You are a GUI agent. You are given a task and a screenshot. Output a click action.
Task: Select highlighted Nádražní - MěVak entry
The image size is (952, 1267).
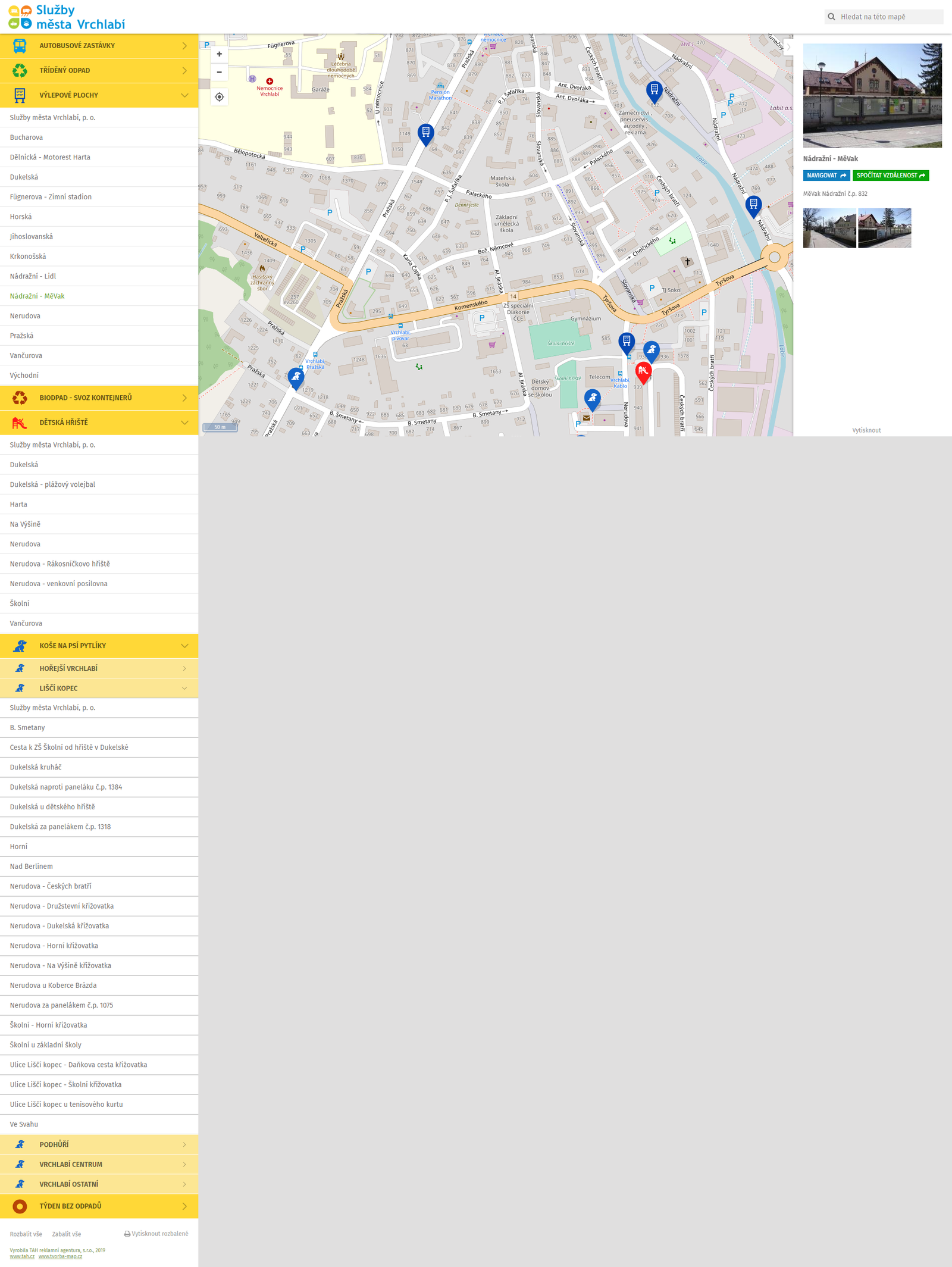[x=99, y=296]
